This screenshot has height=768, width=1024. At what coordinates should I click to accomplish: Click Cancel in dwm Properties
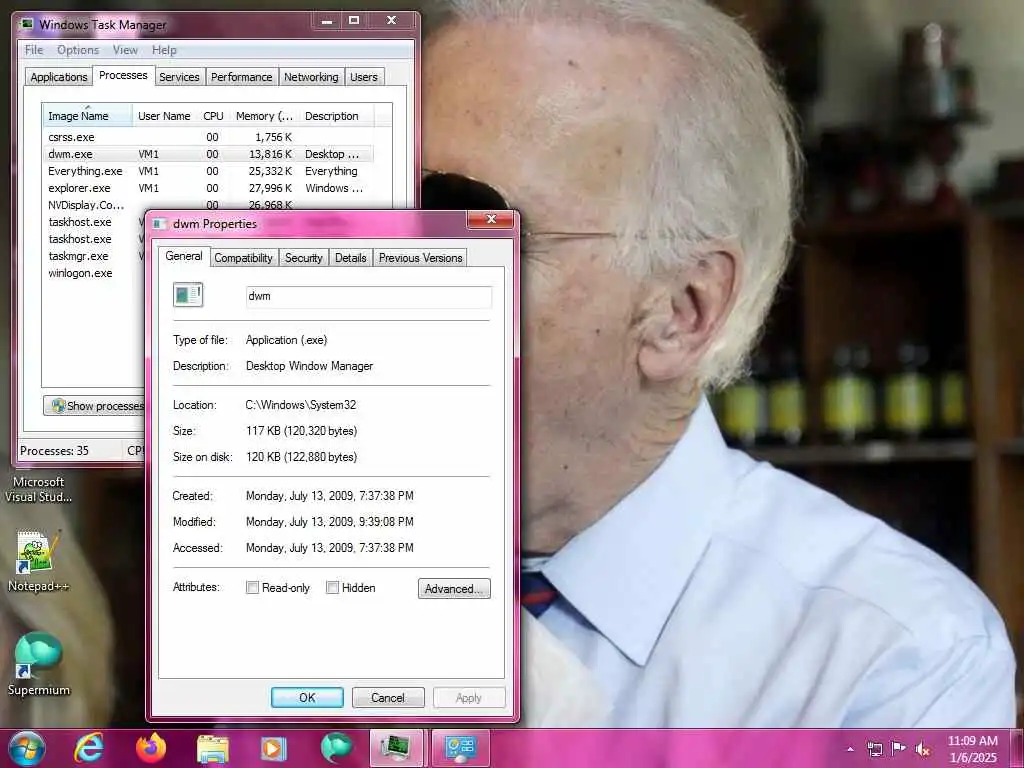point(388,697)
